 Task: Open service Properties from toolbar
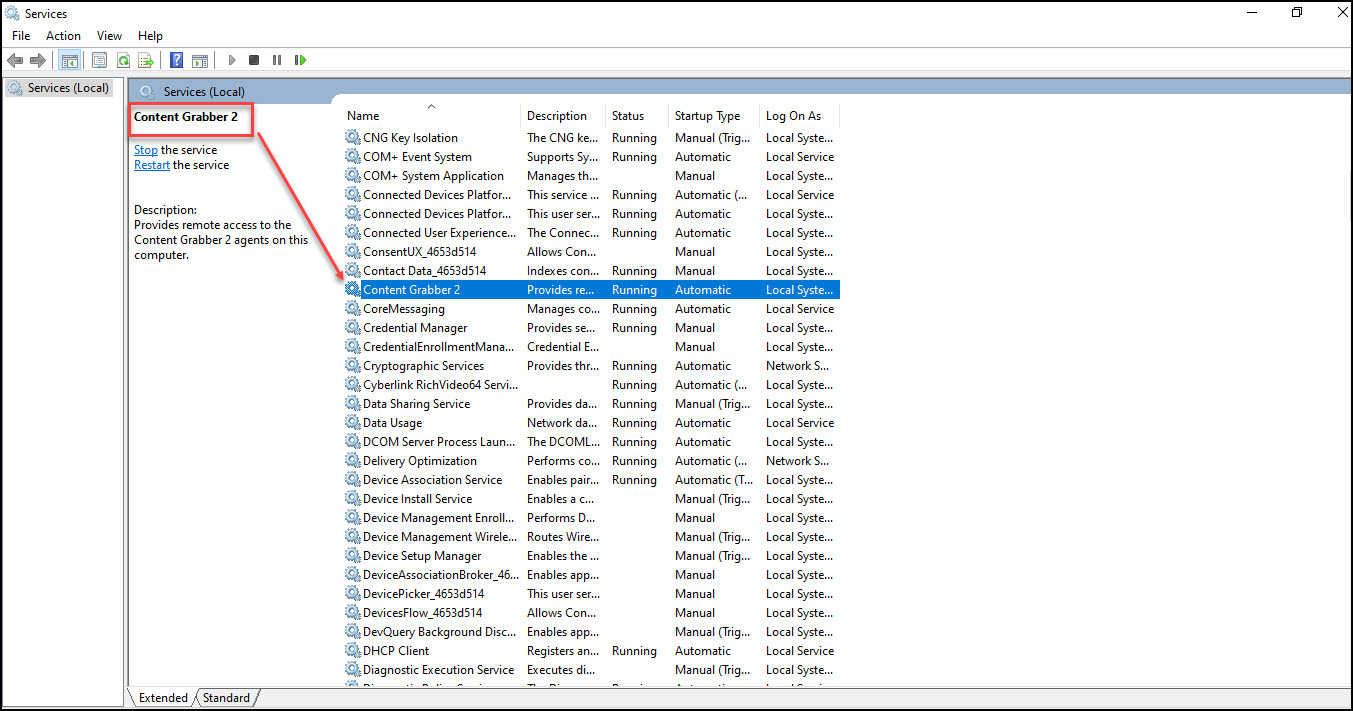tap(100, 60)
